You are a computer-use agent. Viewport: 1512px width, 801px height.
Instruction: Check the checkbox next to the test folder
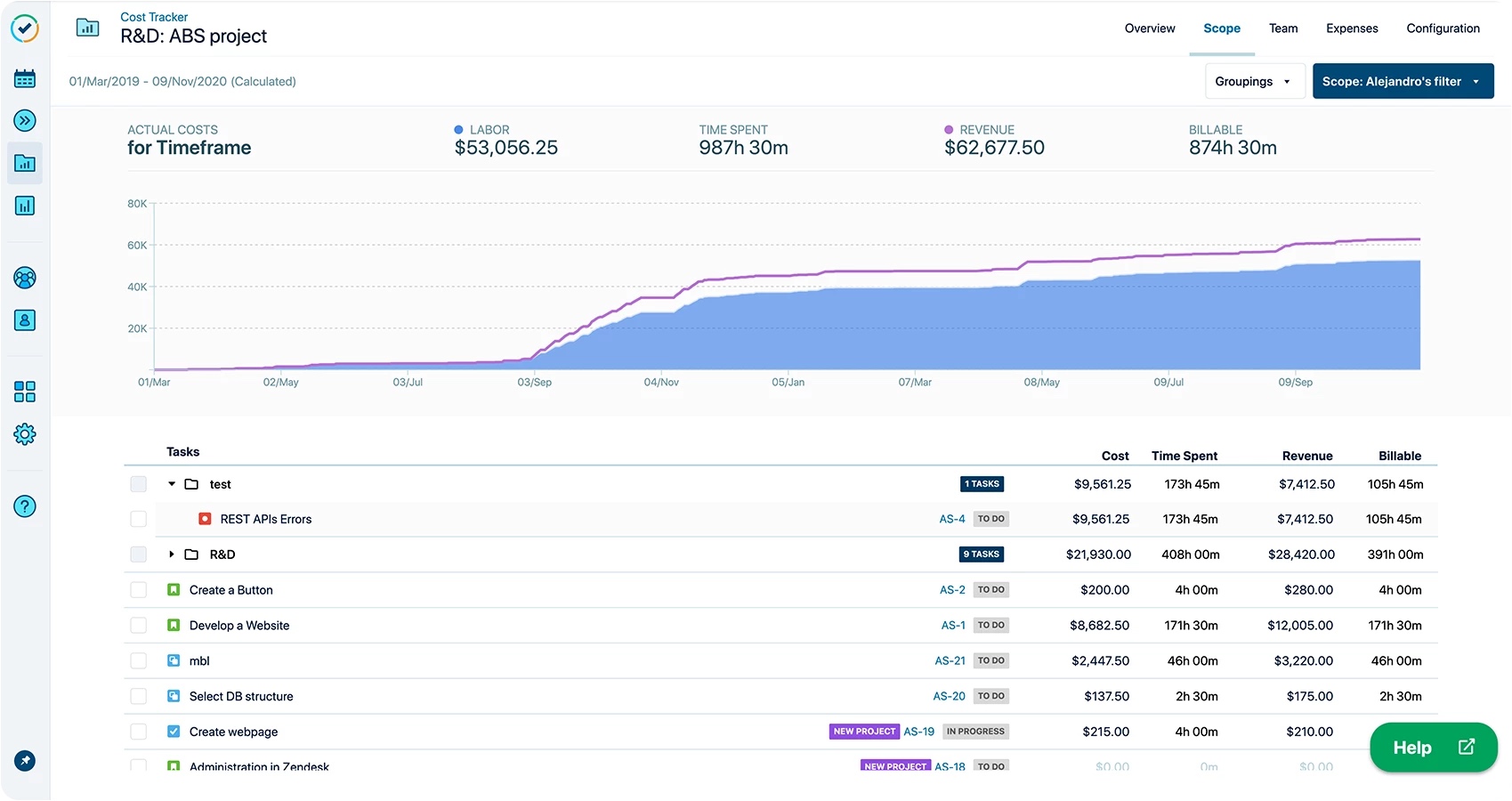(x=138, y=483)
